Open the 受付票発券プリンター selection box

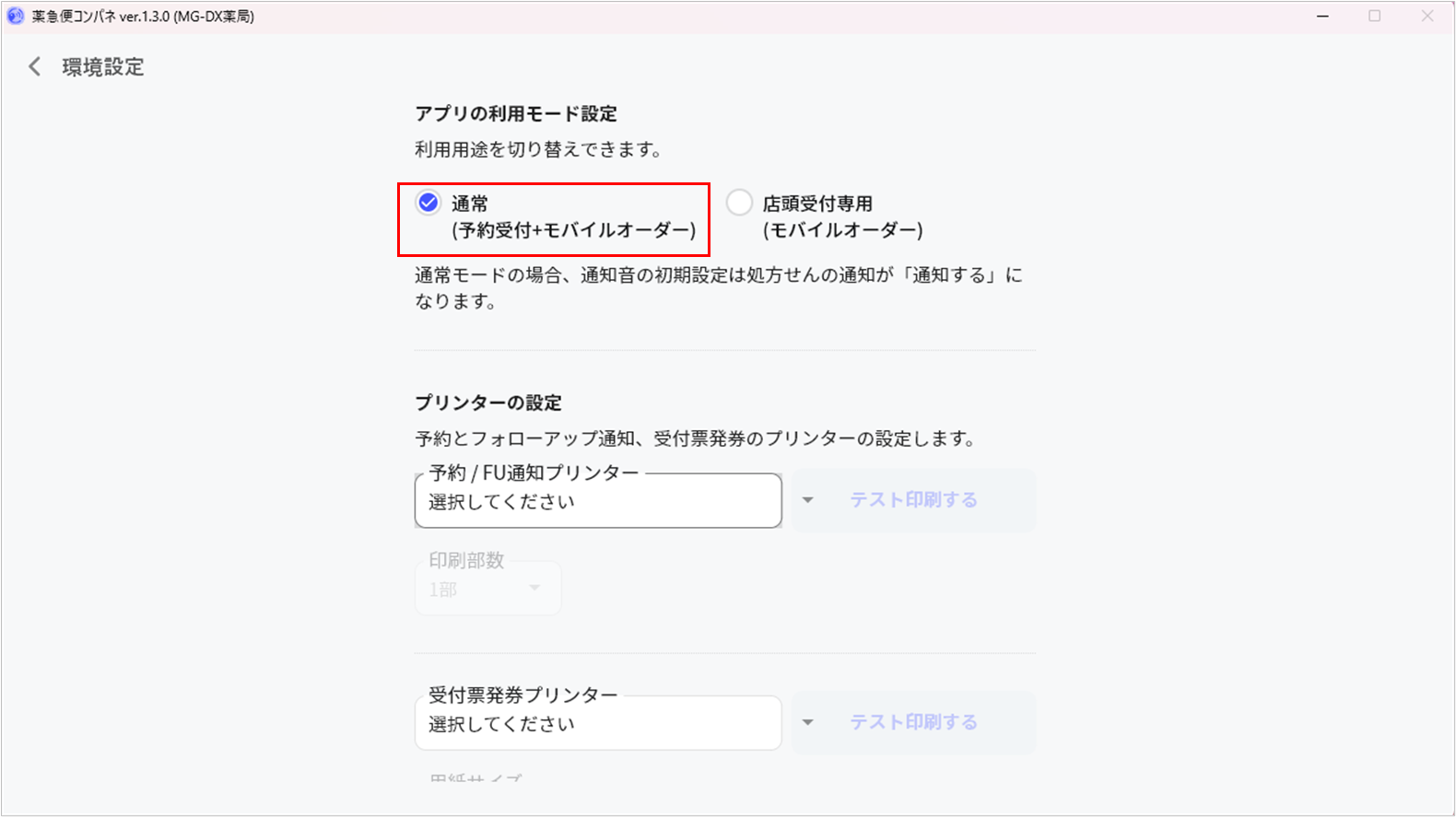pos(597,723)
